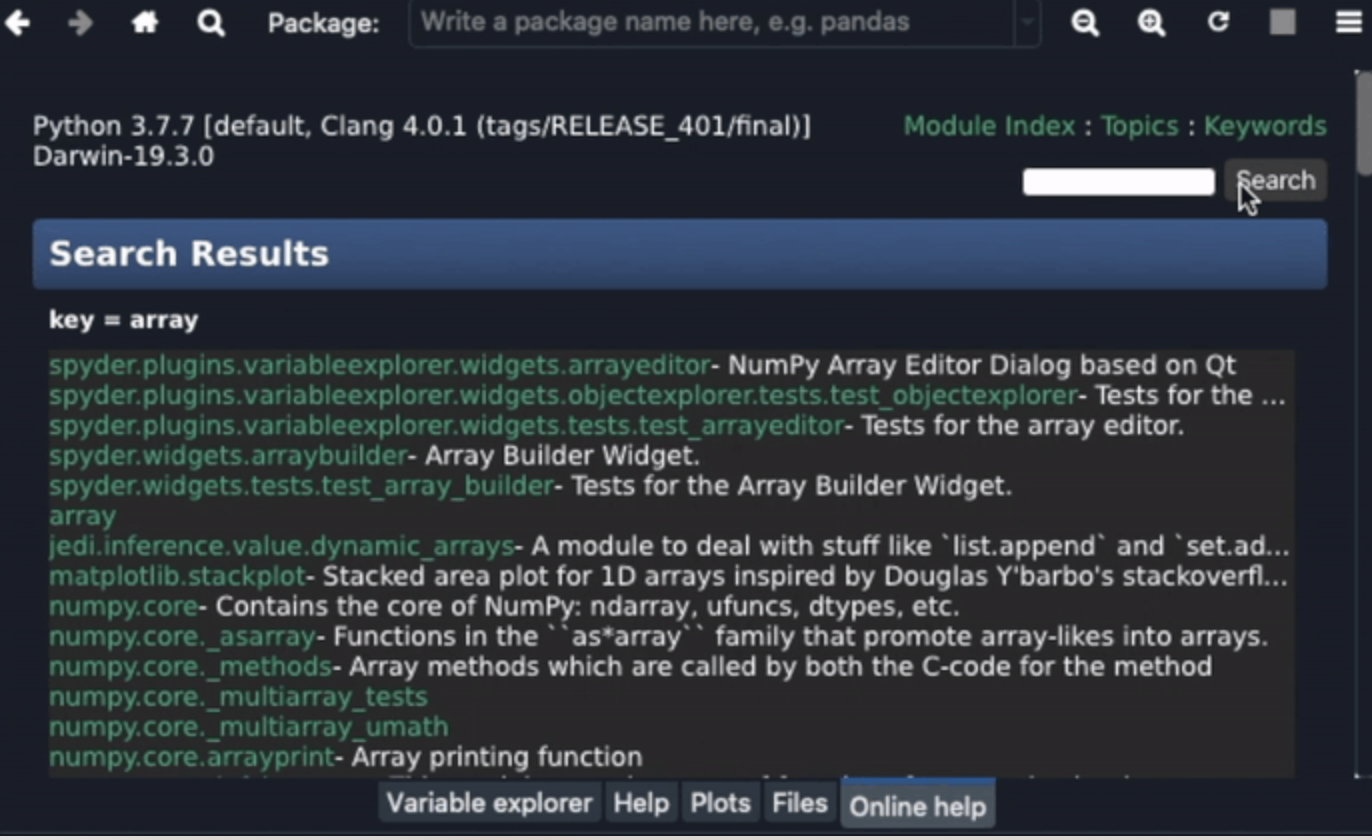Zoom out the help page text
Viewport: 1372px width, 840px height.
1084,22
